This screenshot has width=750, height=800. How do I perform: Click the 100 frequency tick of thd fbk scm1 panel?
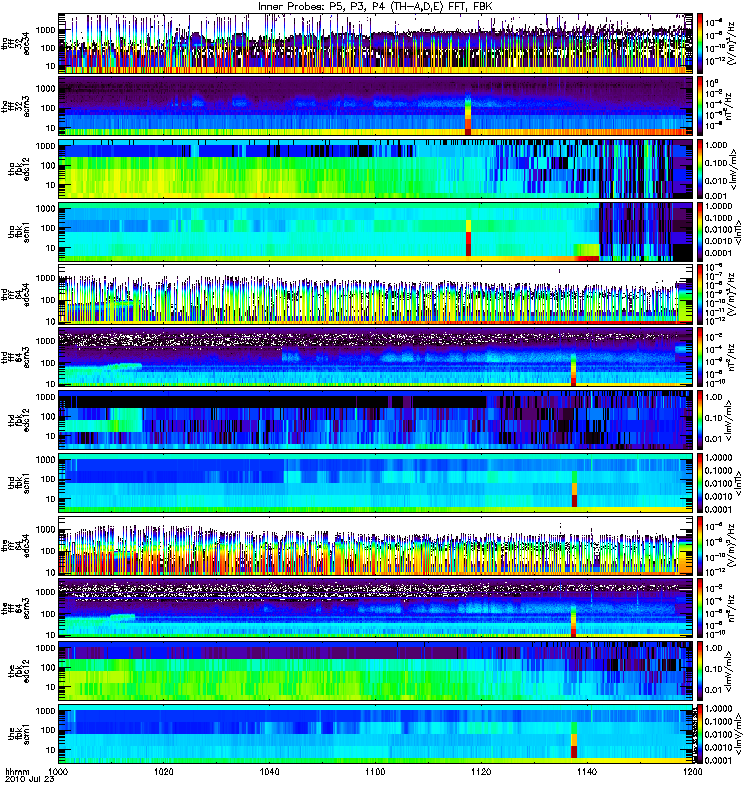(48, 479)
